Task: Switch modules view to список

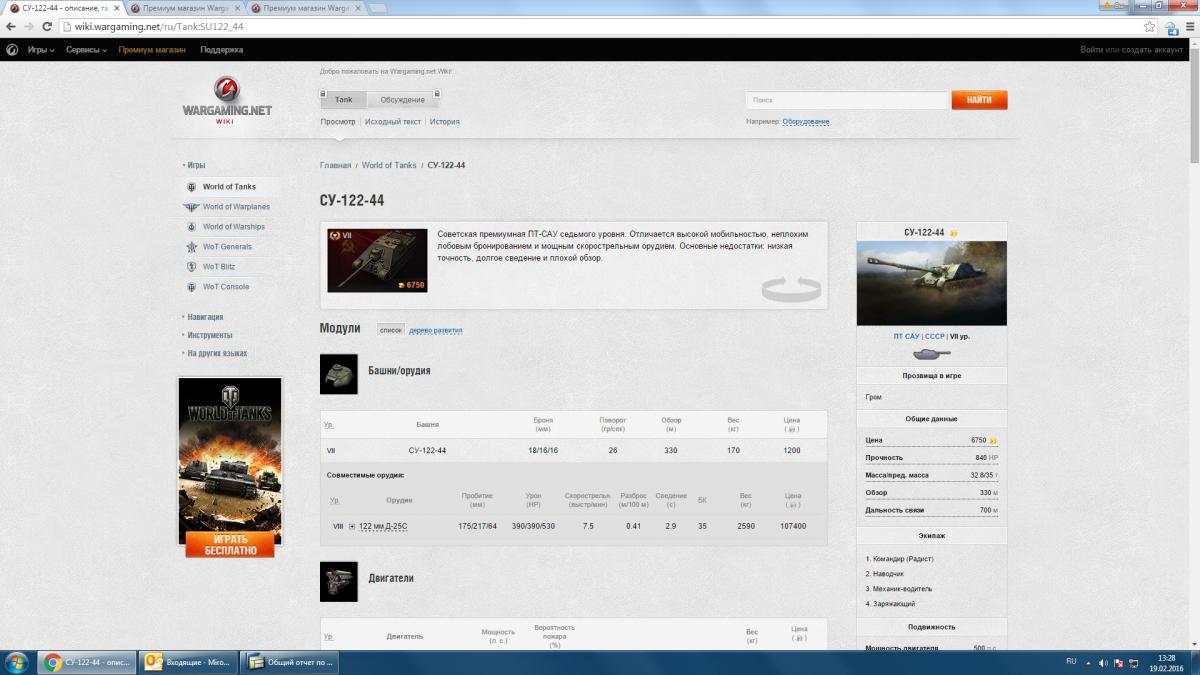Action: (390, 330)
